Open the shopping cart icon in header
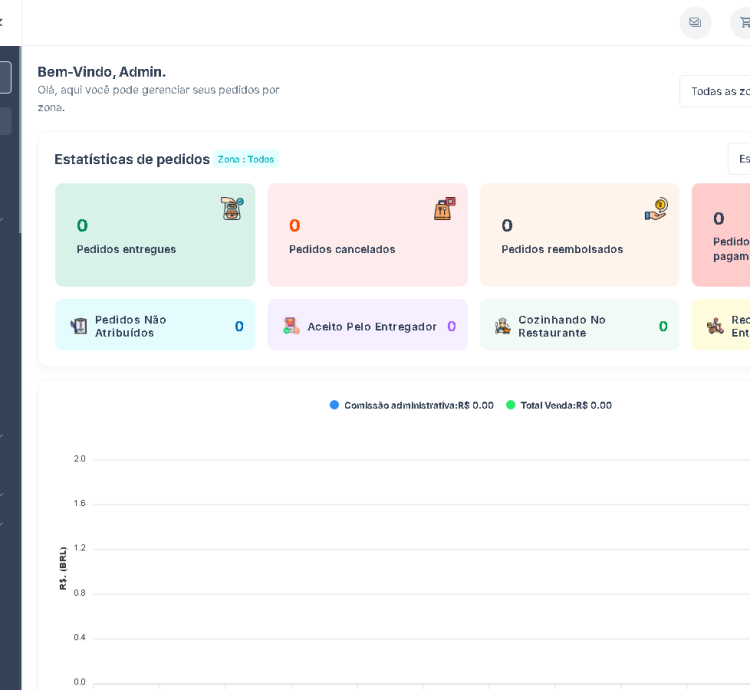750x690 pixels. coord(742,23)
